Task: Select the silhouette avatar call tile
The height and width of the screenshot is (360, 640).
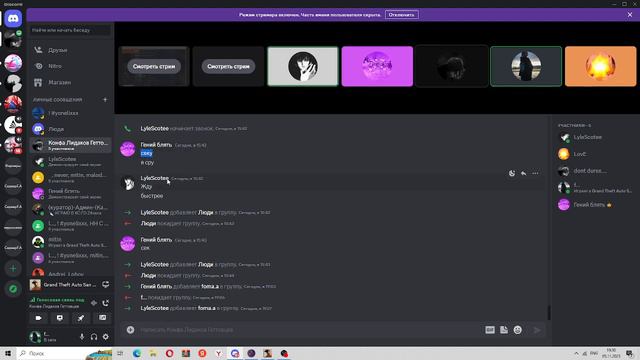Action: click(x=526, y=66)
